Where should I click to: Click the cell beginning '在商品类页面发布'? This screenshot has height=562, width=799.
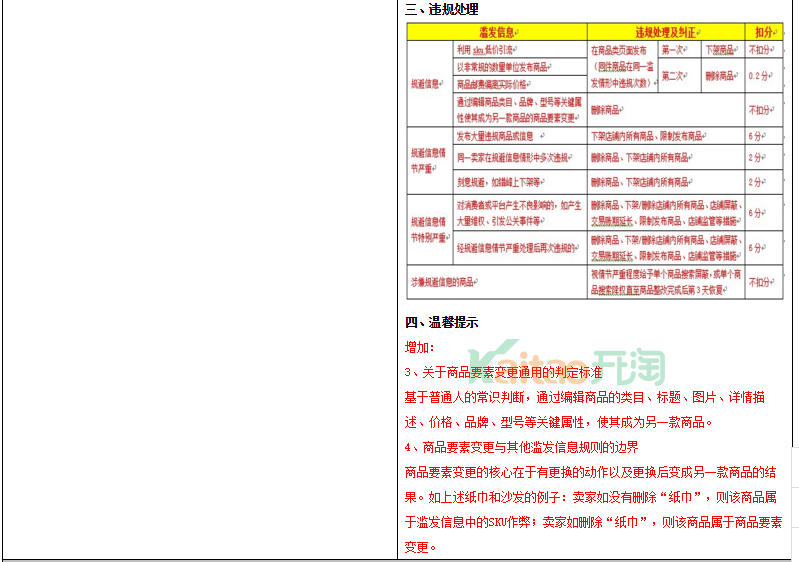623,67
